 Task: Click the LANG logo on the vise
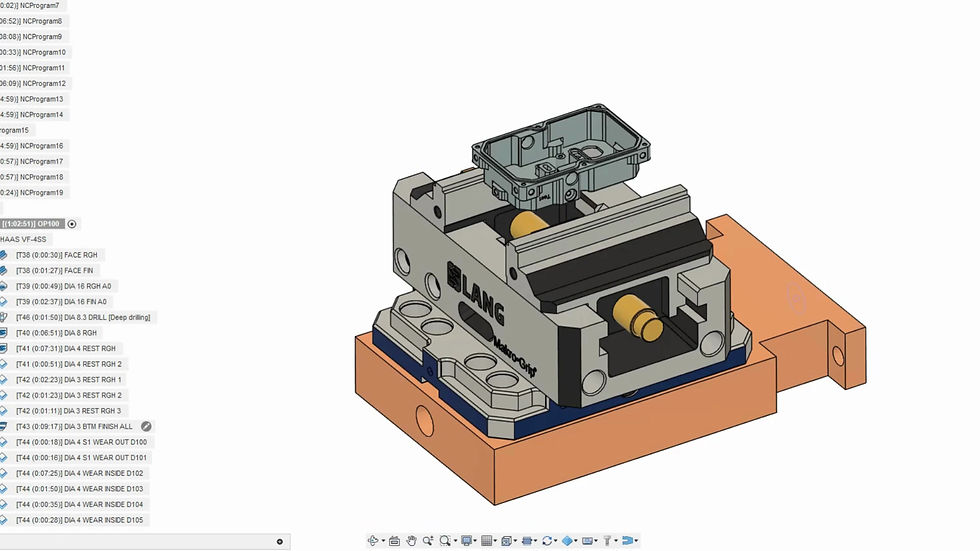click(x=476, y=292)
